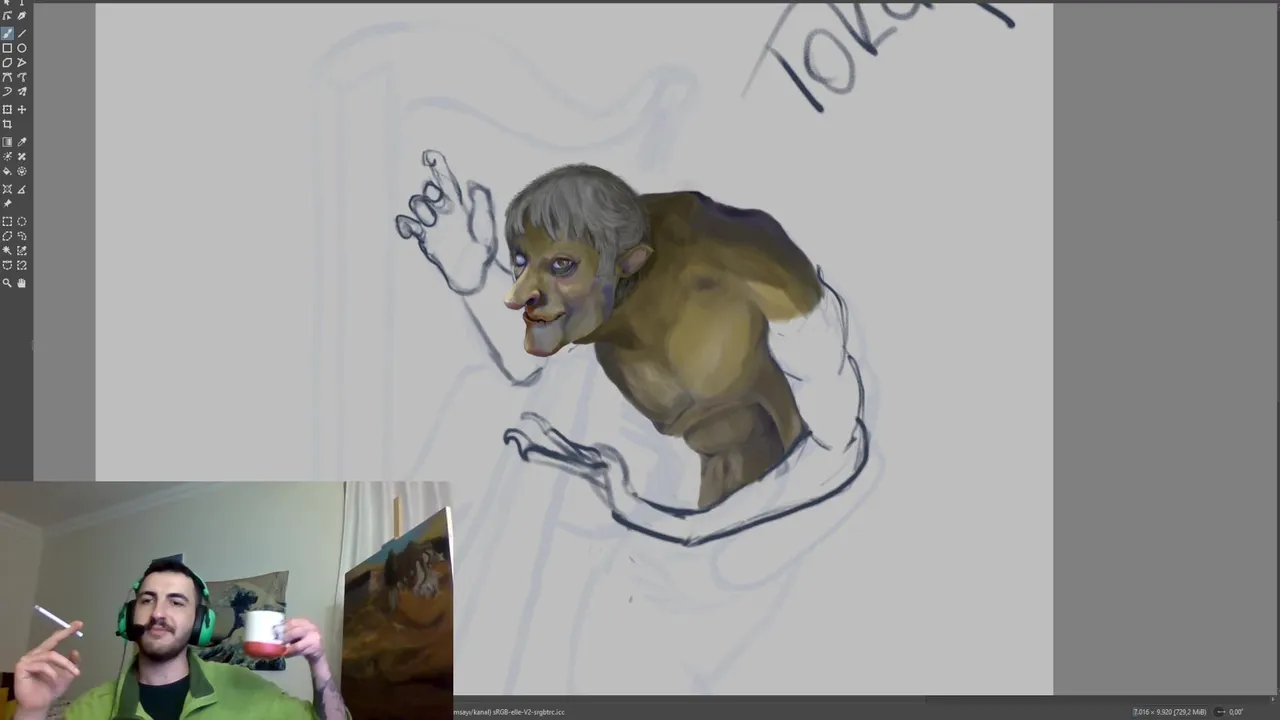Select the Multibrush tool
Screen dimensions: 1280x720
coord(22,91)
